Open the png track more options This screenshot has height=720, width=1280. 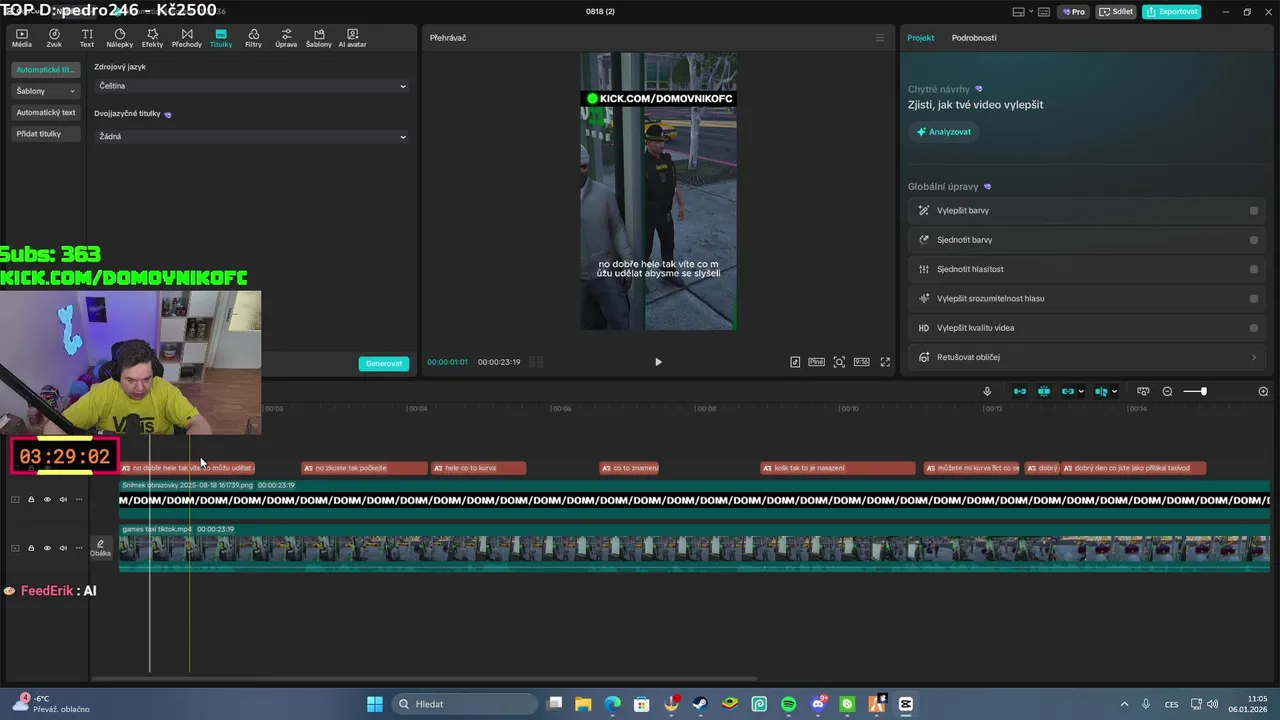[x=79, y=499]
